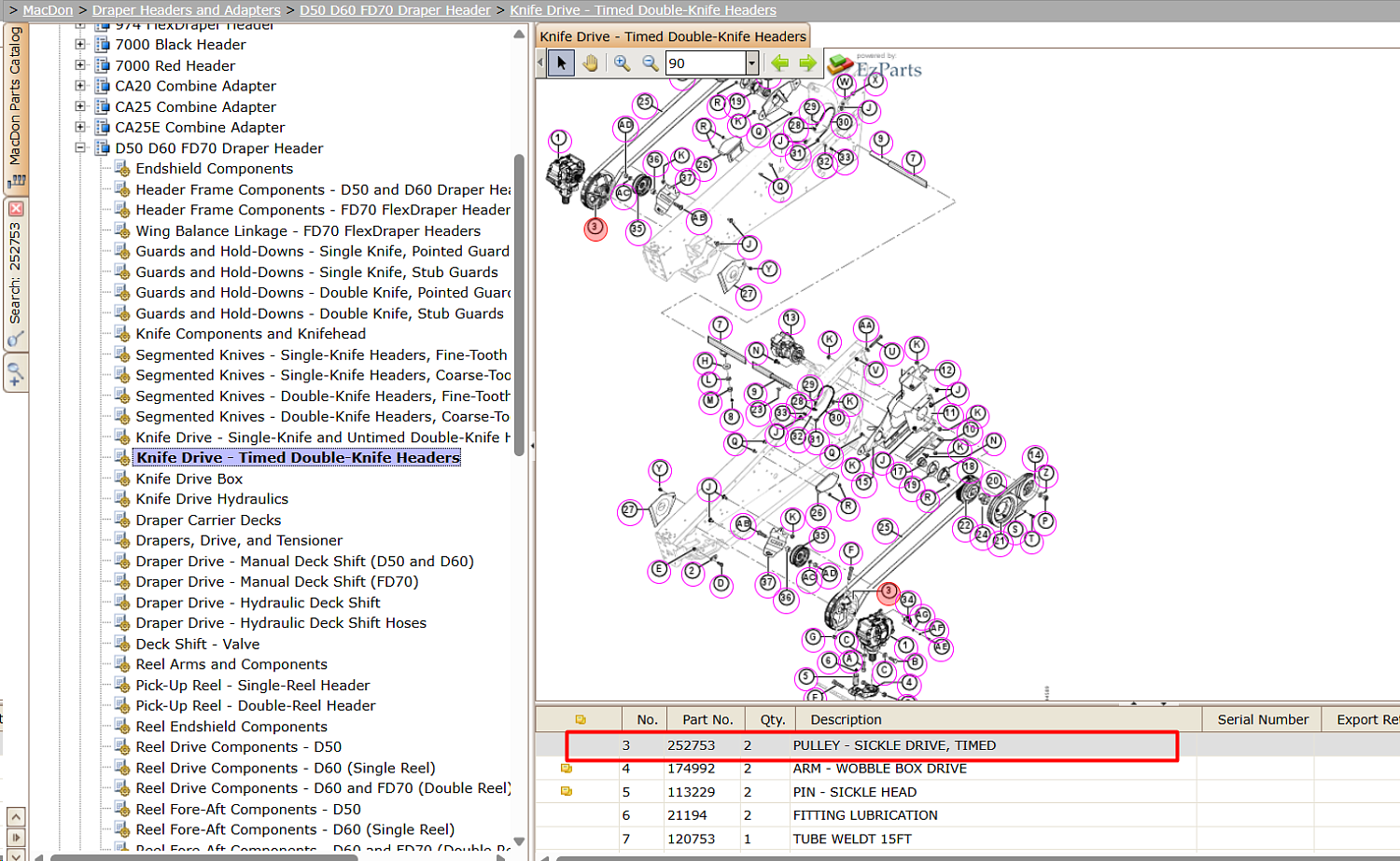
Task: Click the note icon in row 4
Action: click(x=566, y=769)
